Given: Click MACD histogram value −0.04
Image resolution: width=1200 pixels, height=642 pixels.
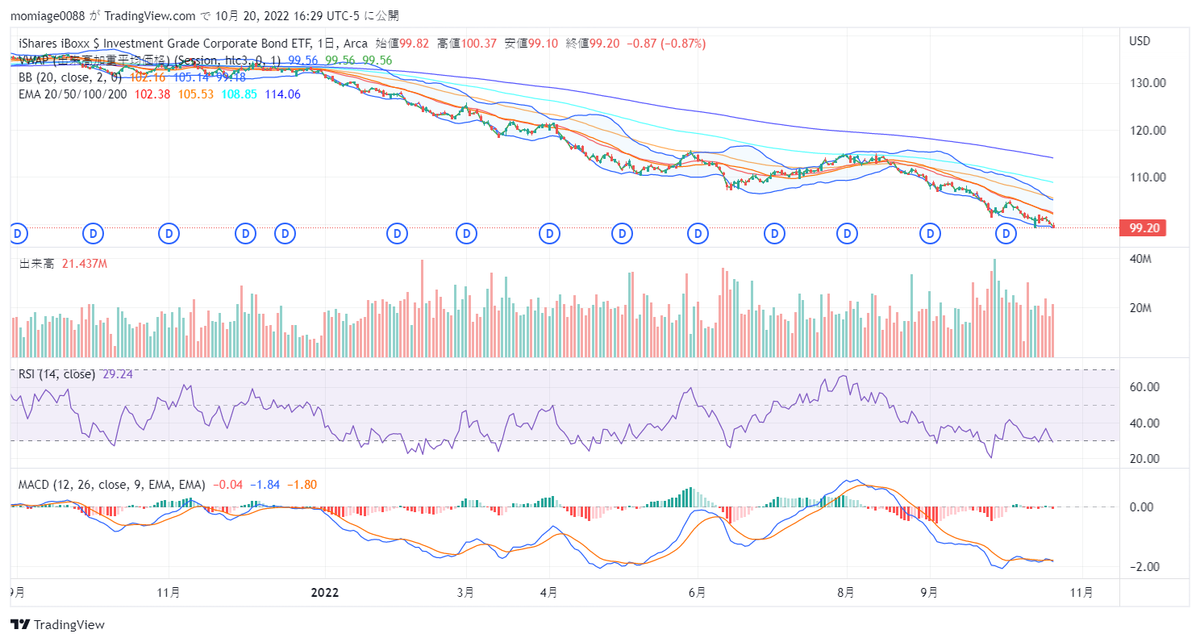Looking at the screenshot, I should 229,484.
